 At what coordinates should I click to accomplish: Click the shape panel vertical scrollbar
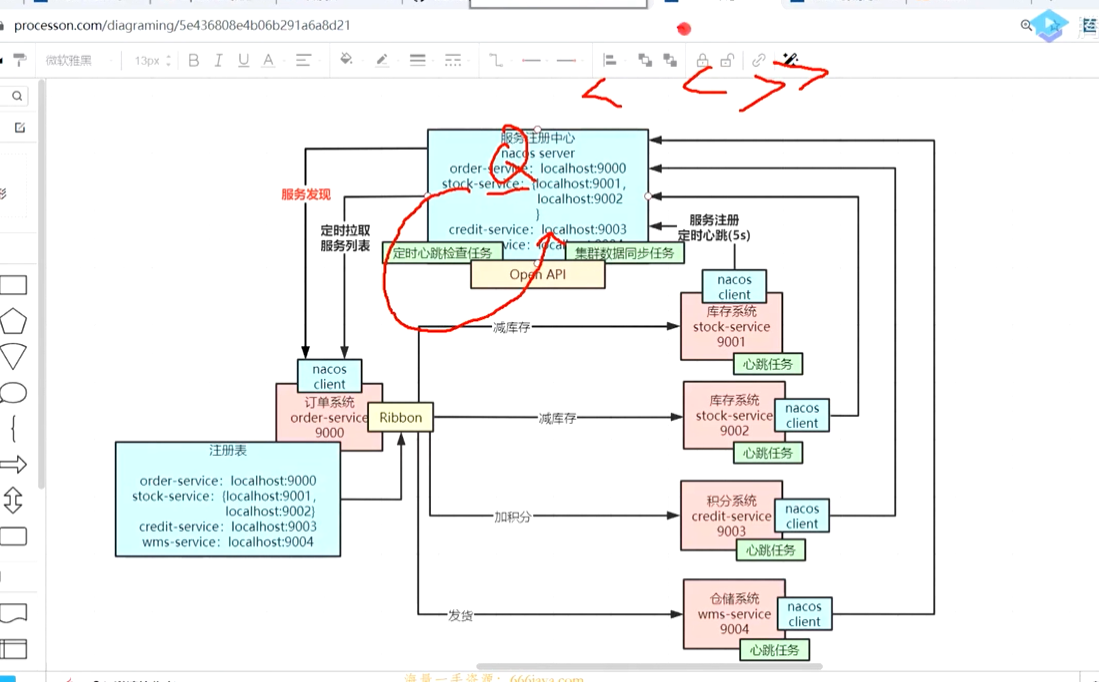(x=41, y=284)
